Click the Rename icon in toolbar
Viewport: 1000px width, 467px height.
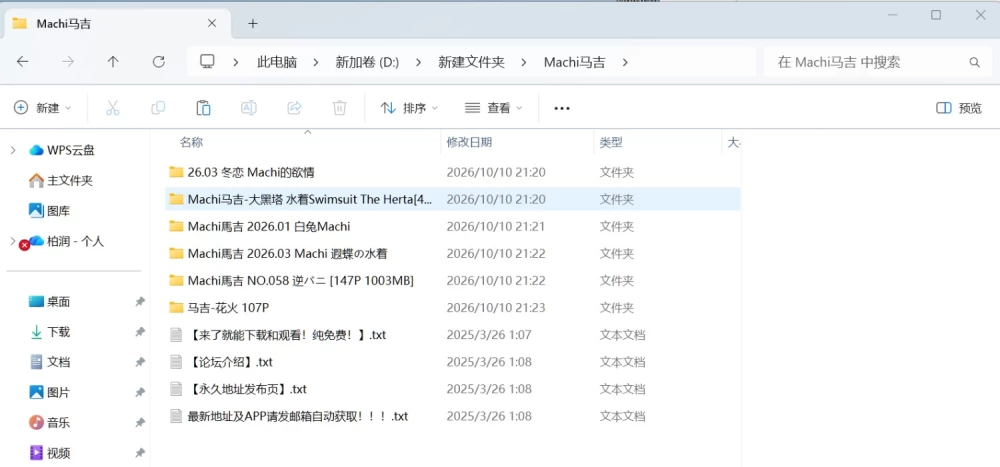click(249, 108)
